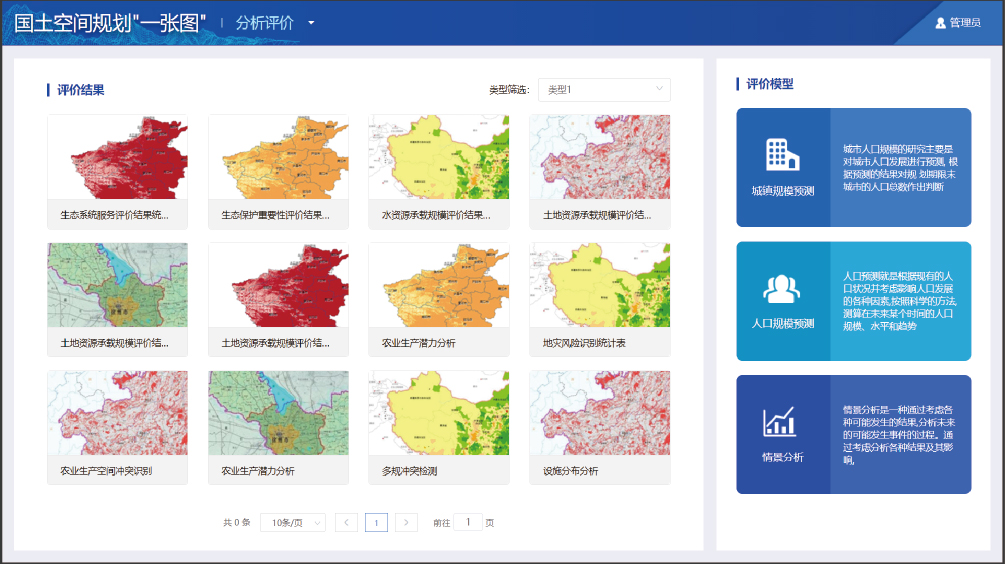1005x564 pixels.
Task: Click the 人口规模预测 label
Action: click(x=783, y=324)
